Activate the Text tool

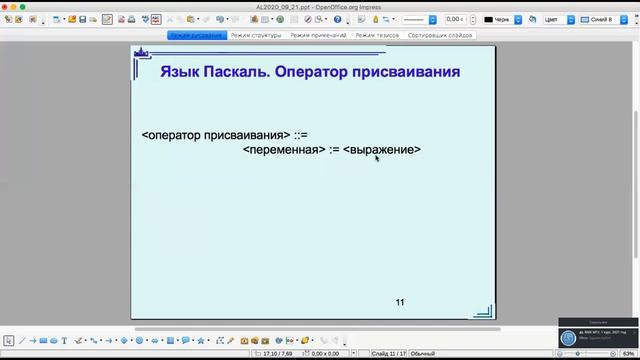[x=64, y=340]
